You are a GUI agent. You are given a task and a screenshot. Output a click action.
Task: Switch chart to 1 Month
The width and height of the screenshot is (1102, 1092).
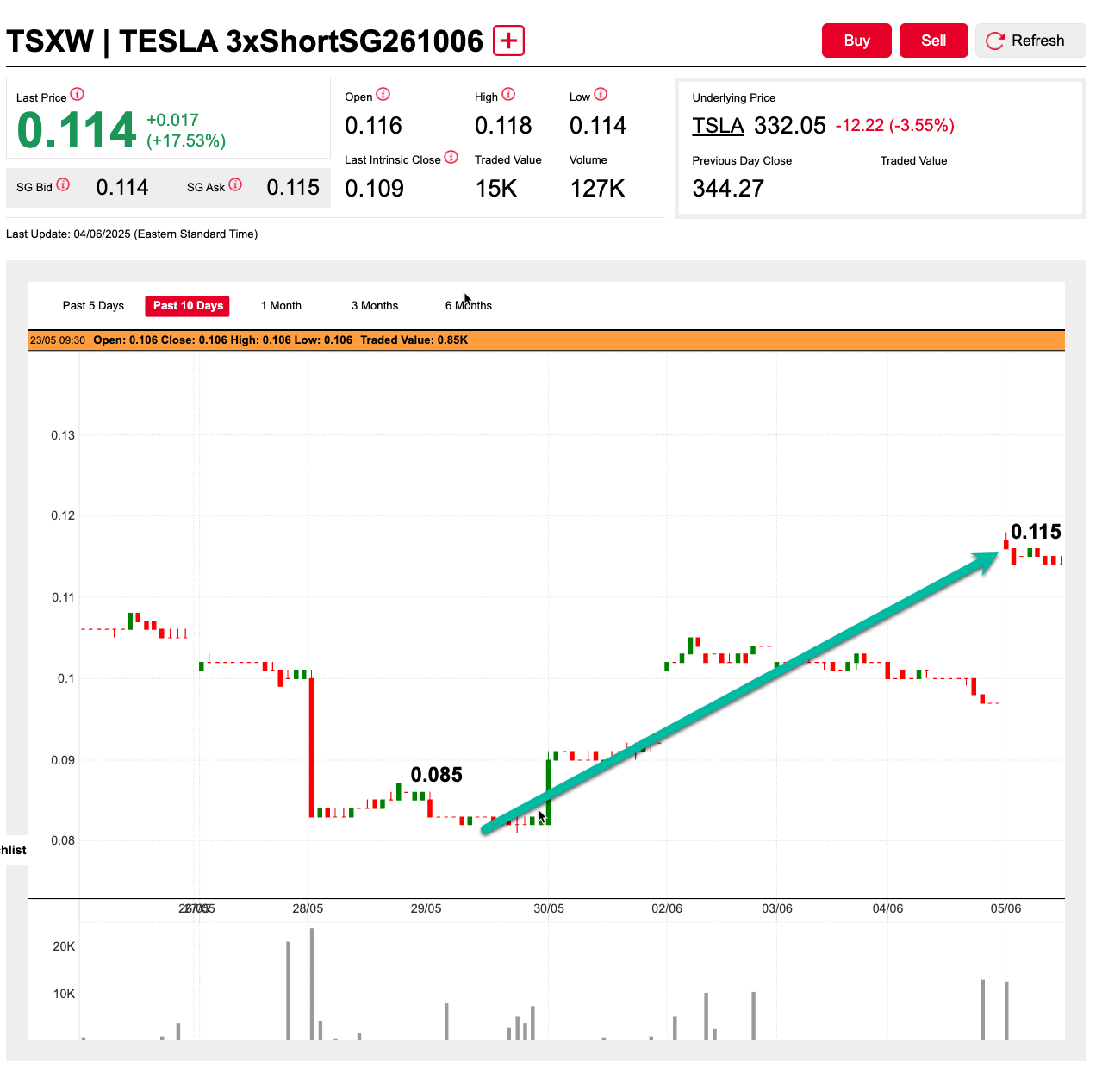point(281,306)
